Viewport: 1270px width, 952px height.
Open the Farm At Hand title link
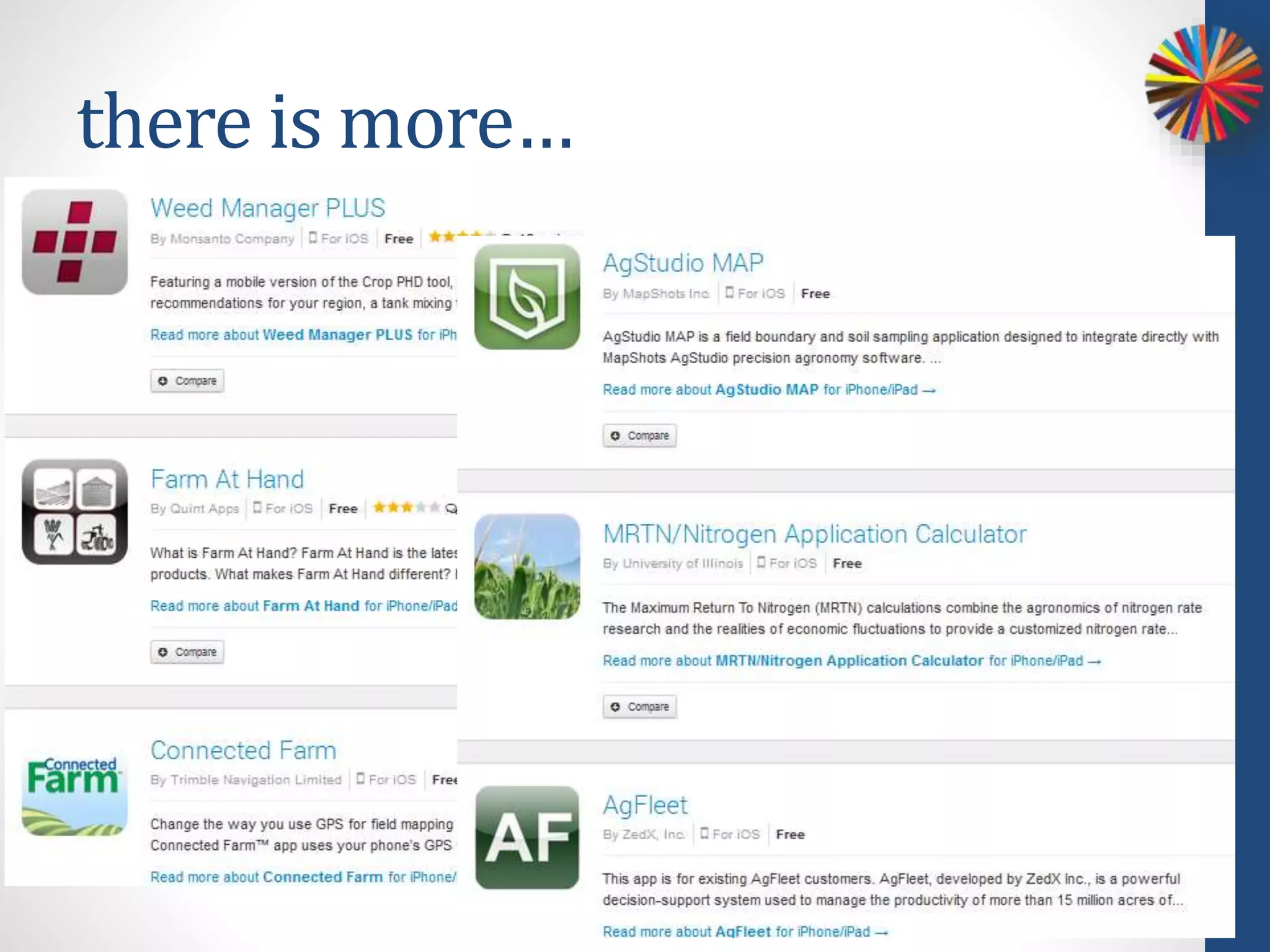pos(227,480)
